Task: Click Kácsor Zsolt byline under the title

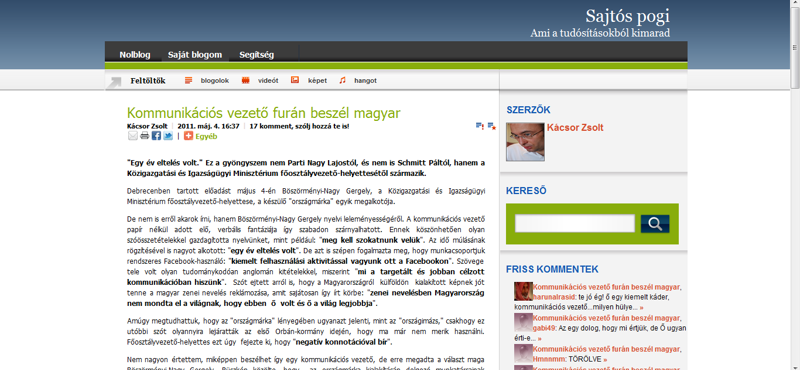Action: pos(147,126)
